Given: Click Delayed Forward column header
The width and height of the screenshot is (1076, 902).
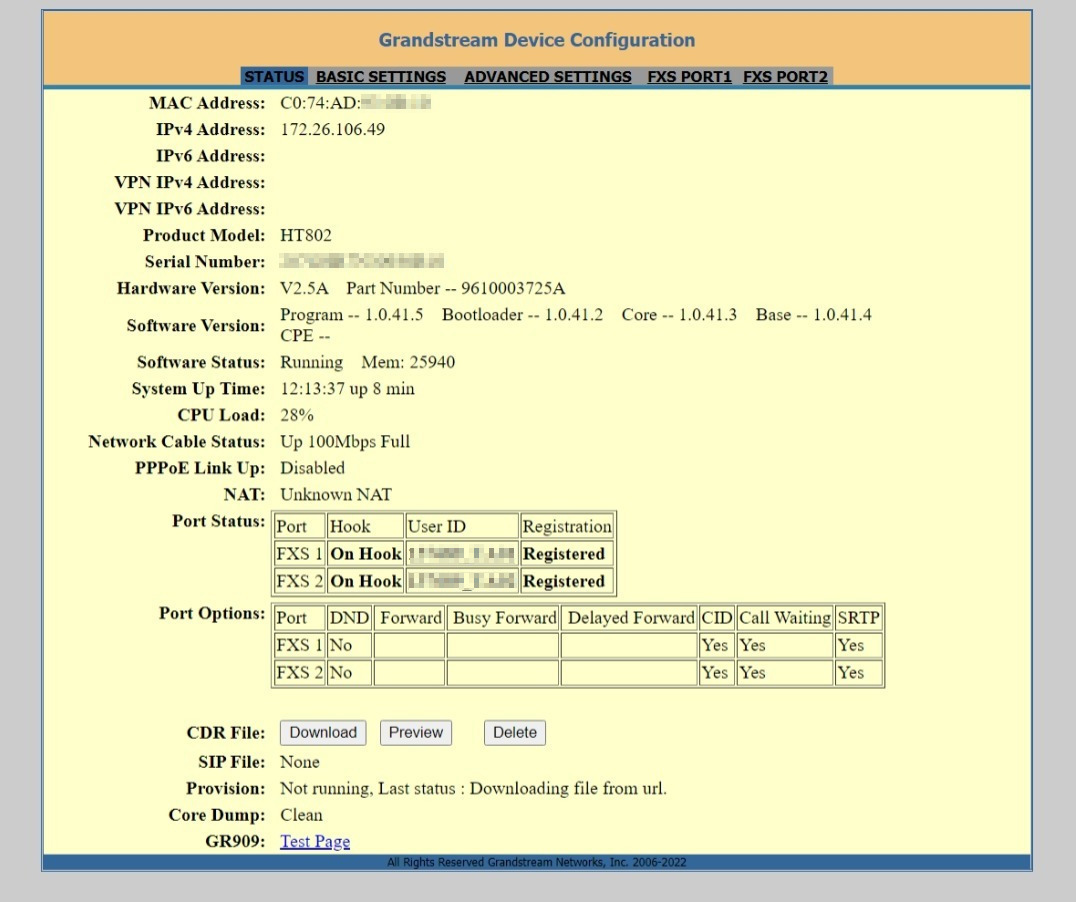Looking at the screenshot, I should tap(631, 618).
